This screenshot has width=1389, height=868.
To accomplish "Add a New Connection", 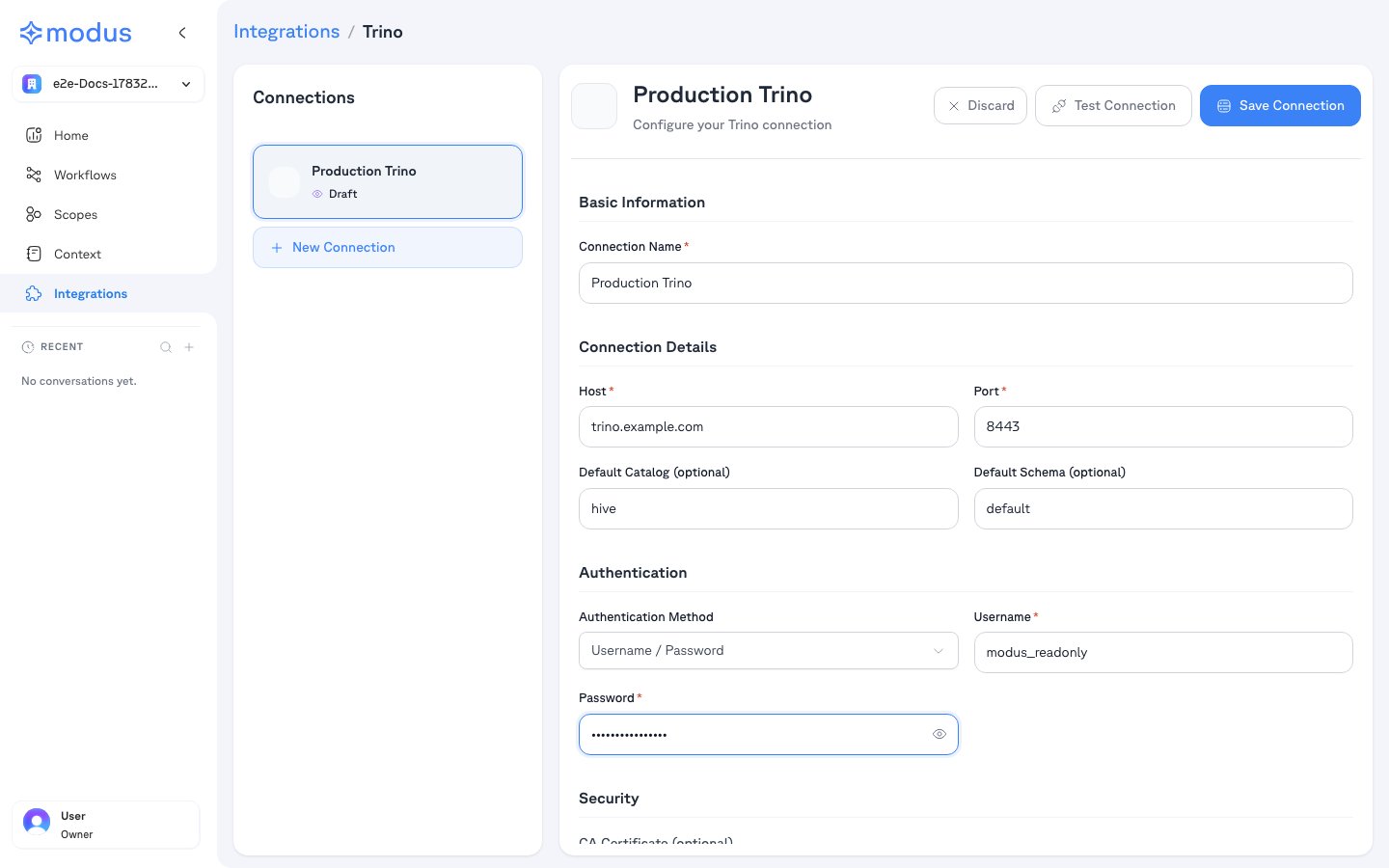I will [388, 248].
